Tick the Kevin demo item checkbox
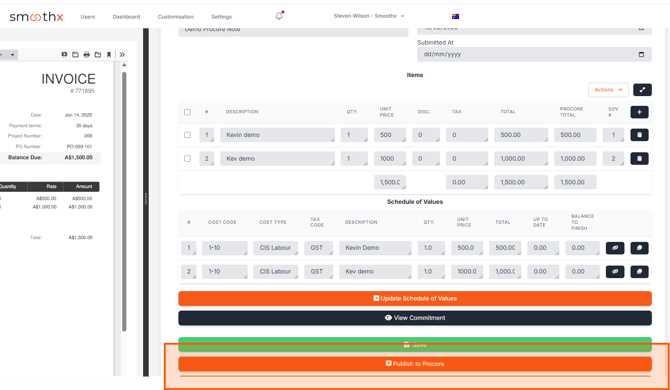This screenshot has height=390, width=670. tap(187, 135)
